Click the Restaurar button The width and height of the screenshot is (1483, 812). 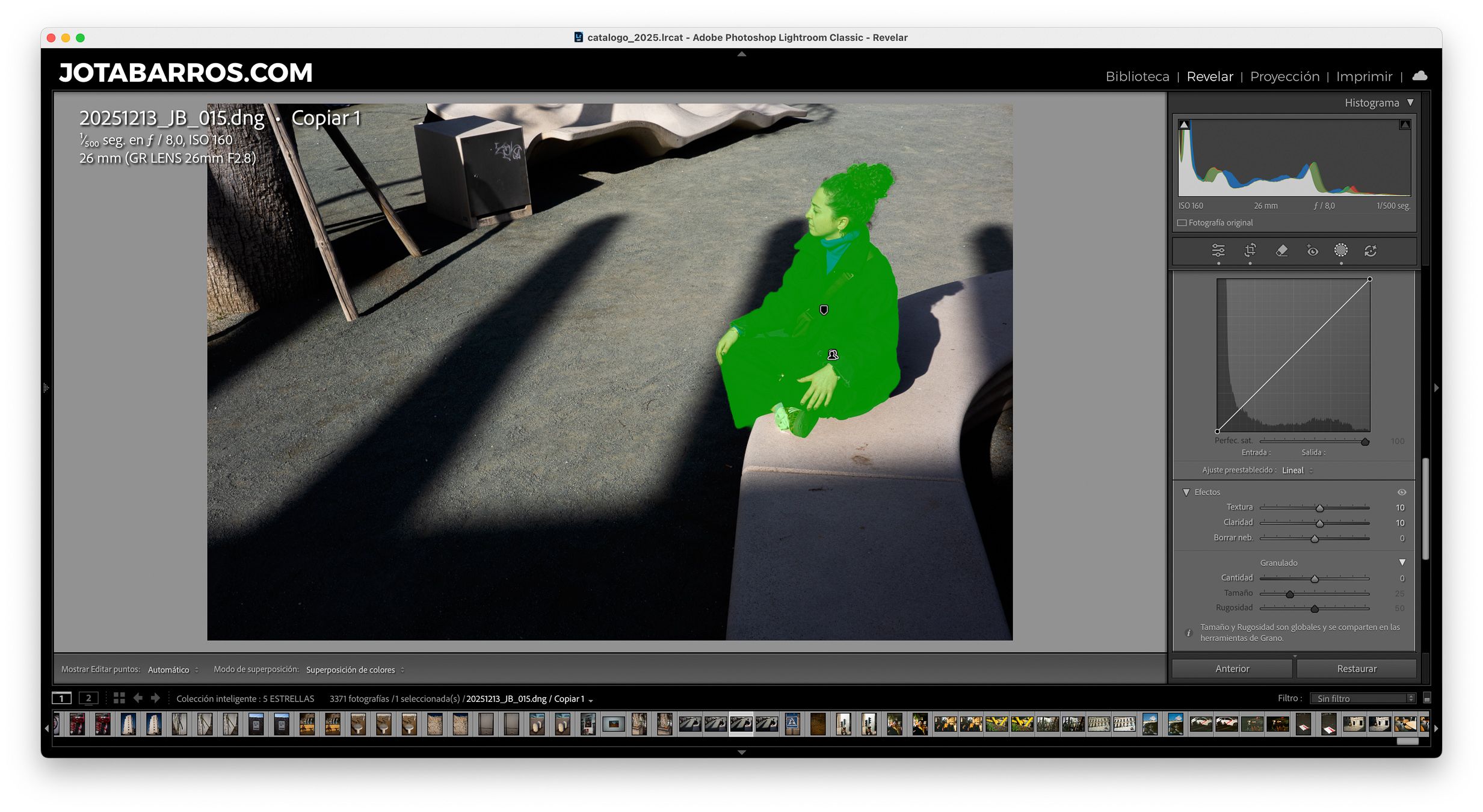coord(1356,669)
